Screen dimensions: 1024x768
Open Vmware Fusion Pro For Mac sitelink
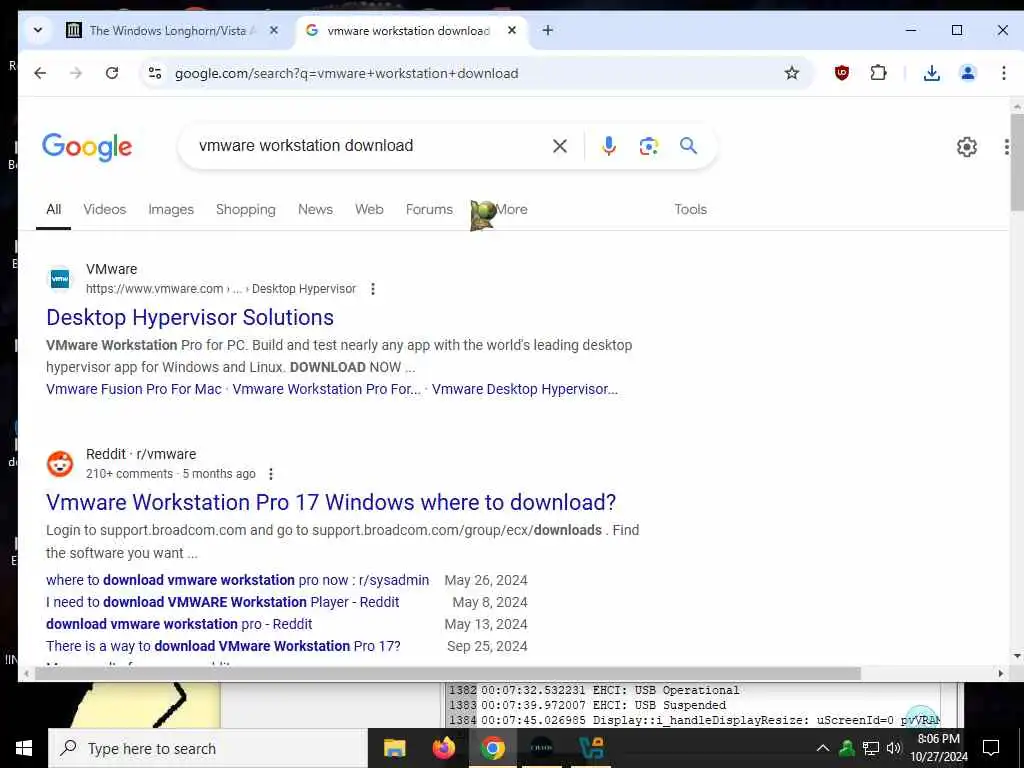pyautogui.click(x=134, y=389)
